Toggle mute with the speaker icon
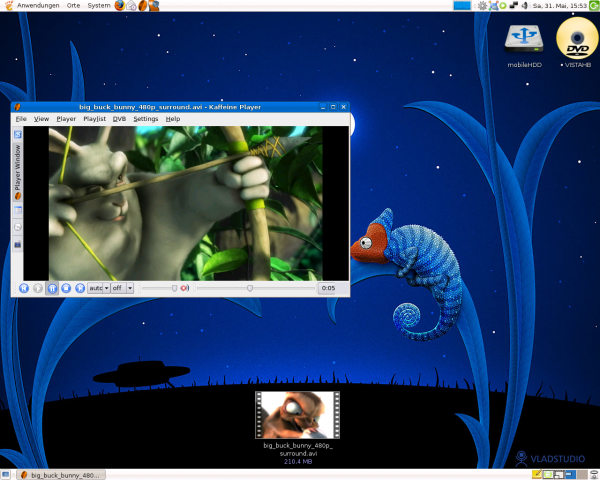The width and height of the screenshot is (600, 480). pyautogui.click(x=185, y=288)
